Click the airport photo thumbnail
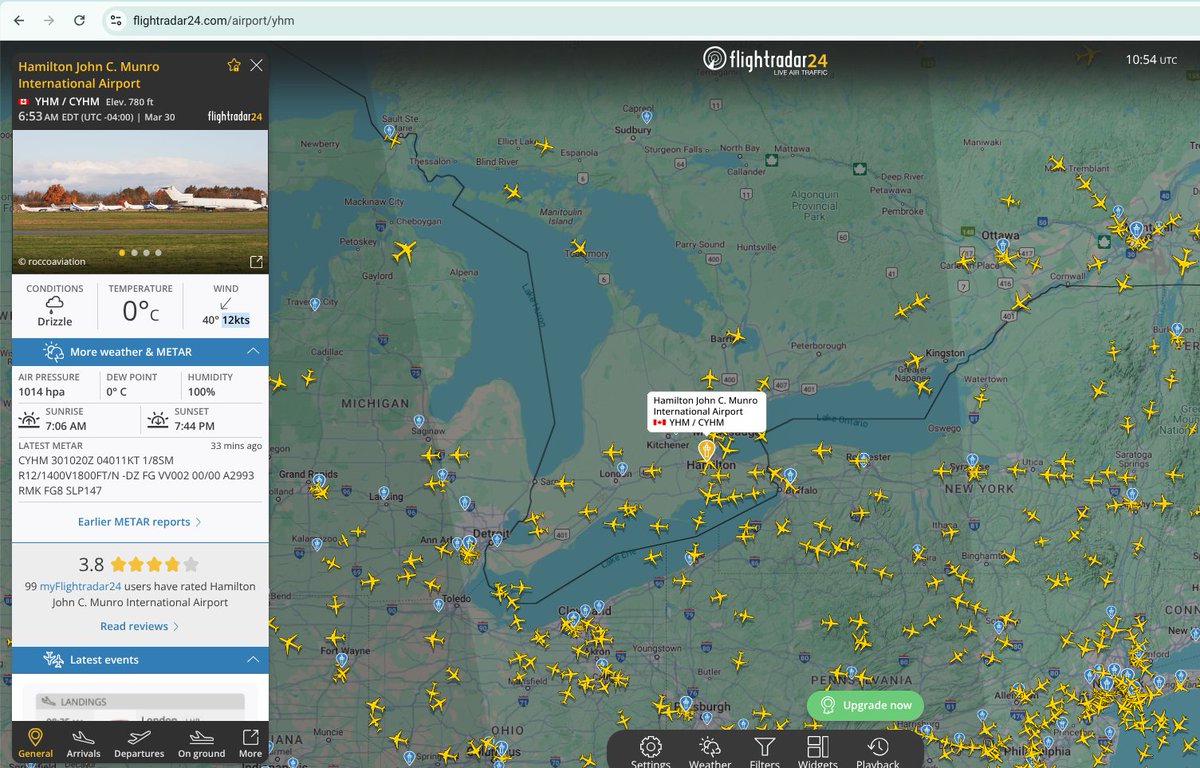Image resolution: width=1200 pixels, height=768 pixels. pos(140,200)
